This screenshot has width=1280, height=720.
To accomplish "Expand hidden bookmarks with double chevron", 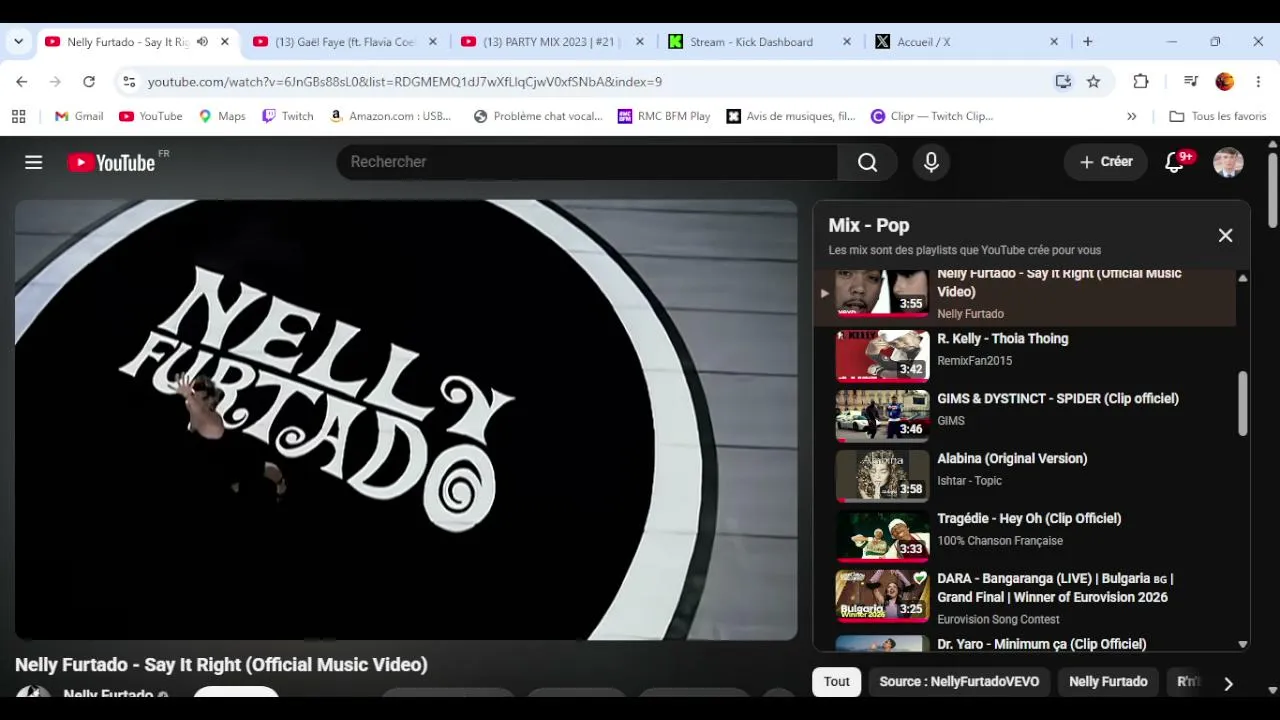I will [1132, 116].
